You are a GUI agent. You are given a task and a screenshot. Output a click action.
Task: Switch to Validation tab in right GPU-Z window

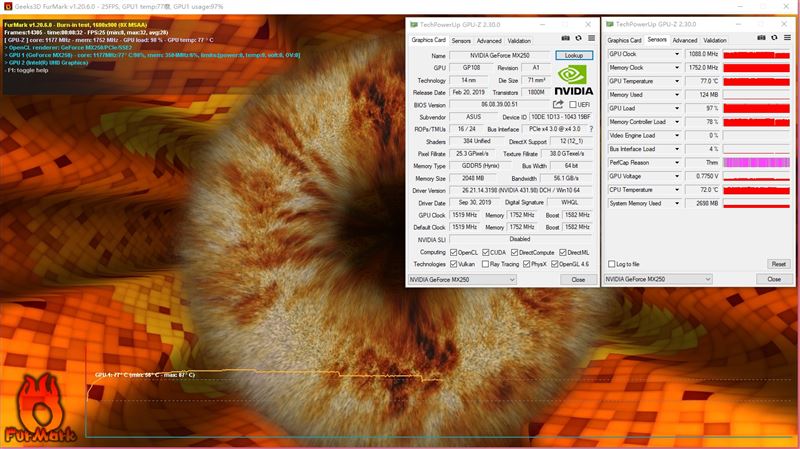(714, 40)
